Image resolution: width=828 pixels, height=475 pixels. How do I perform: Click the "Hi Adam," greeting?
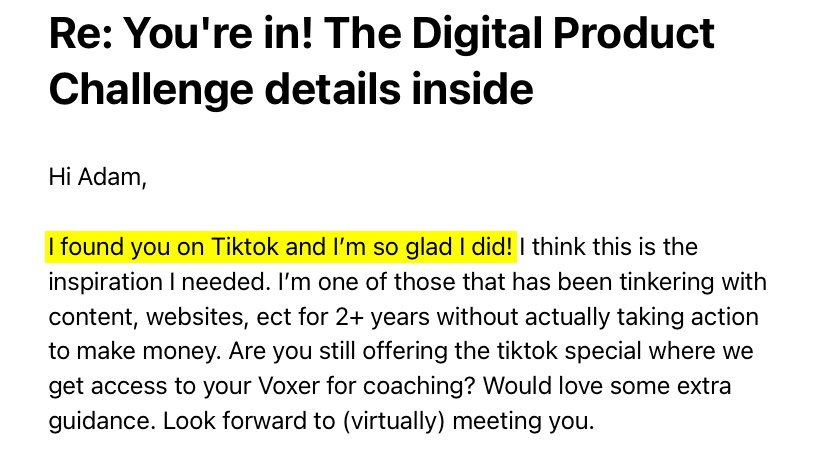coord(97,177)
